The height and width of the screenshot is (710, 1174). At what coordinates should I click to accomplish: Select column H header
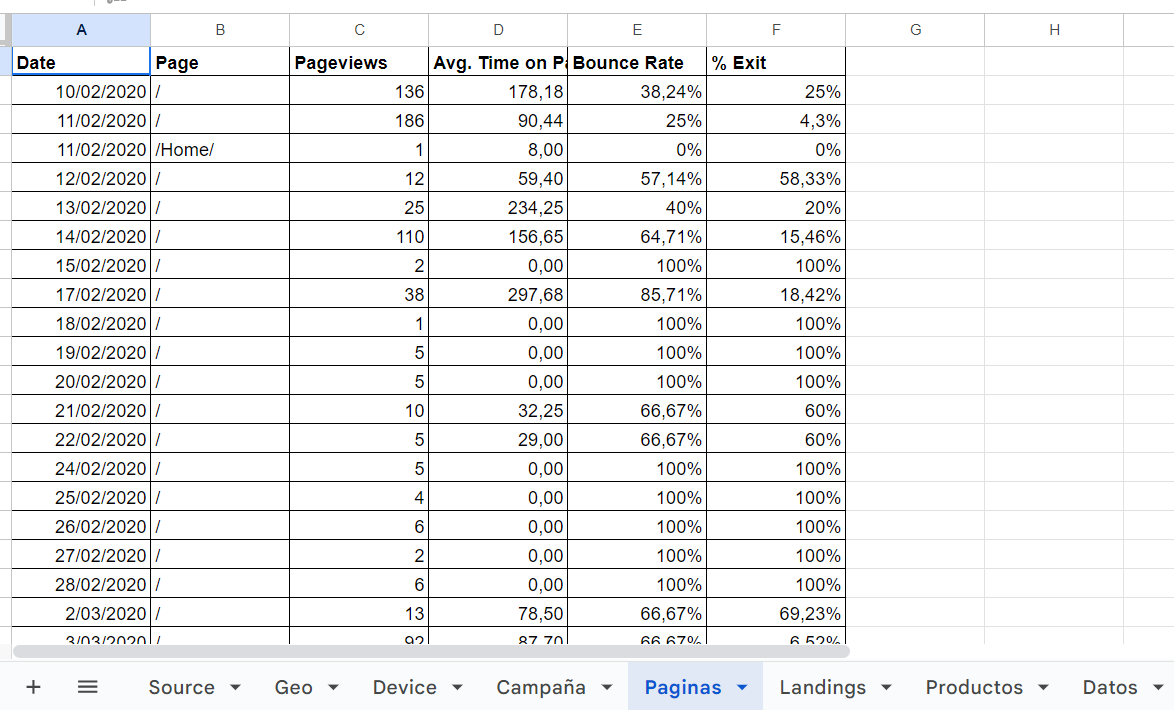tap(1054, 30)
